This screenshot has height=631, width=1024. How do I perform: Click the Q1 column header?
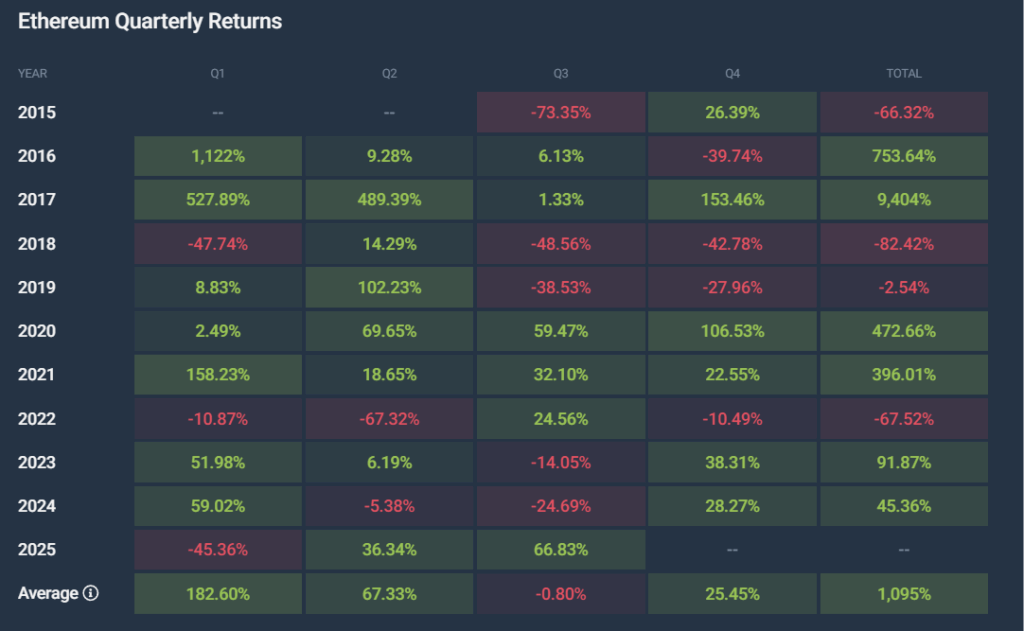pyautogui.click(x=218, y=73)
